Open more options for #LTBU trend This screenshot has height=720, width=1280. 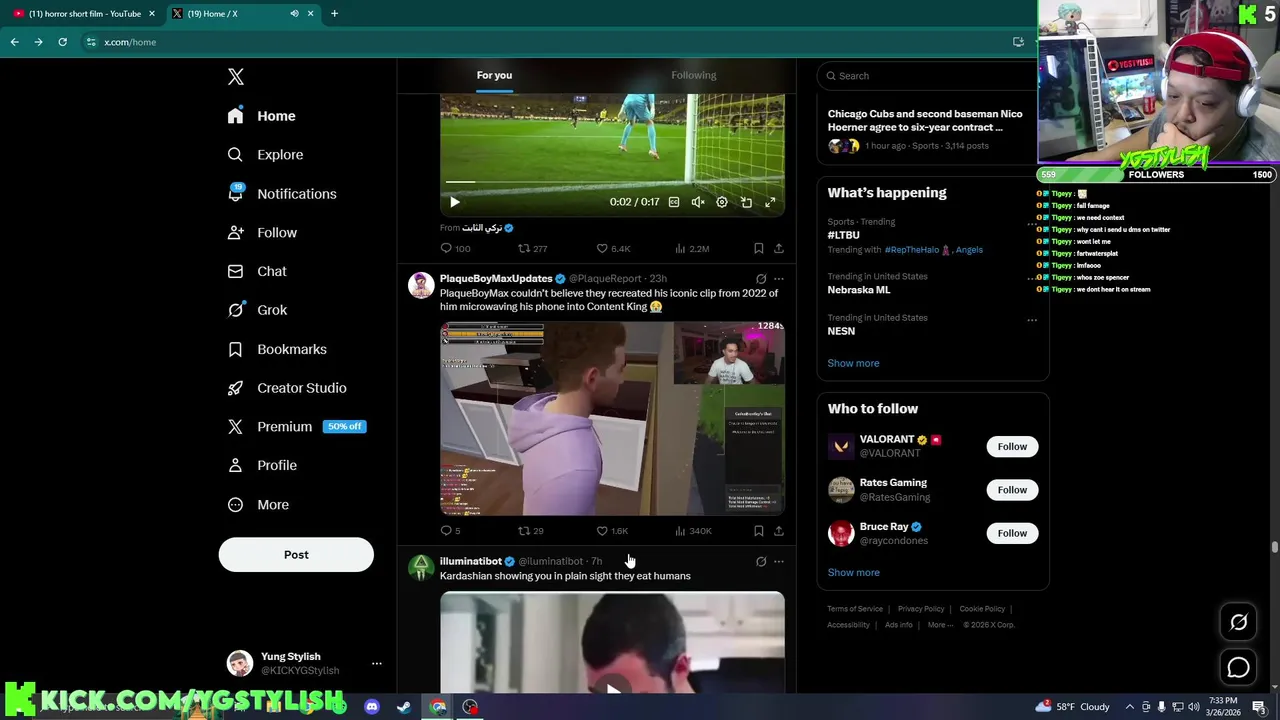[x=1032, y=223]
